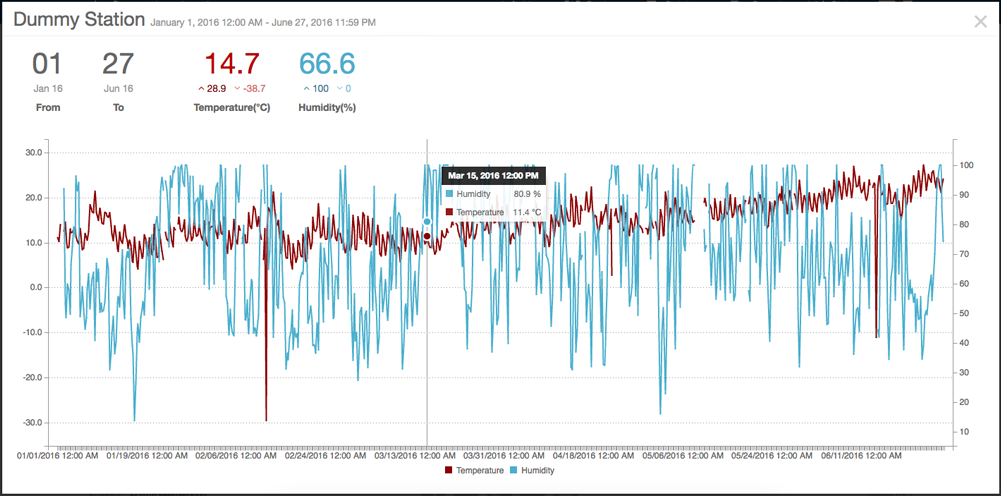Click the Temperature 11.4 °C tooltip row
Image resolution: width=1001 pixels, height=496 pixels.
pyautogui.click(x=493, y=212)
